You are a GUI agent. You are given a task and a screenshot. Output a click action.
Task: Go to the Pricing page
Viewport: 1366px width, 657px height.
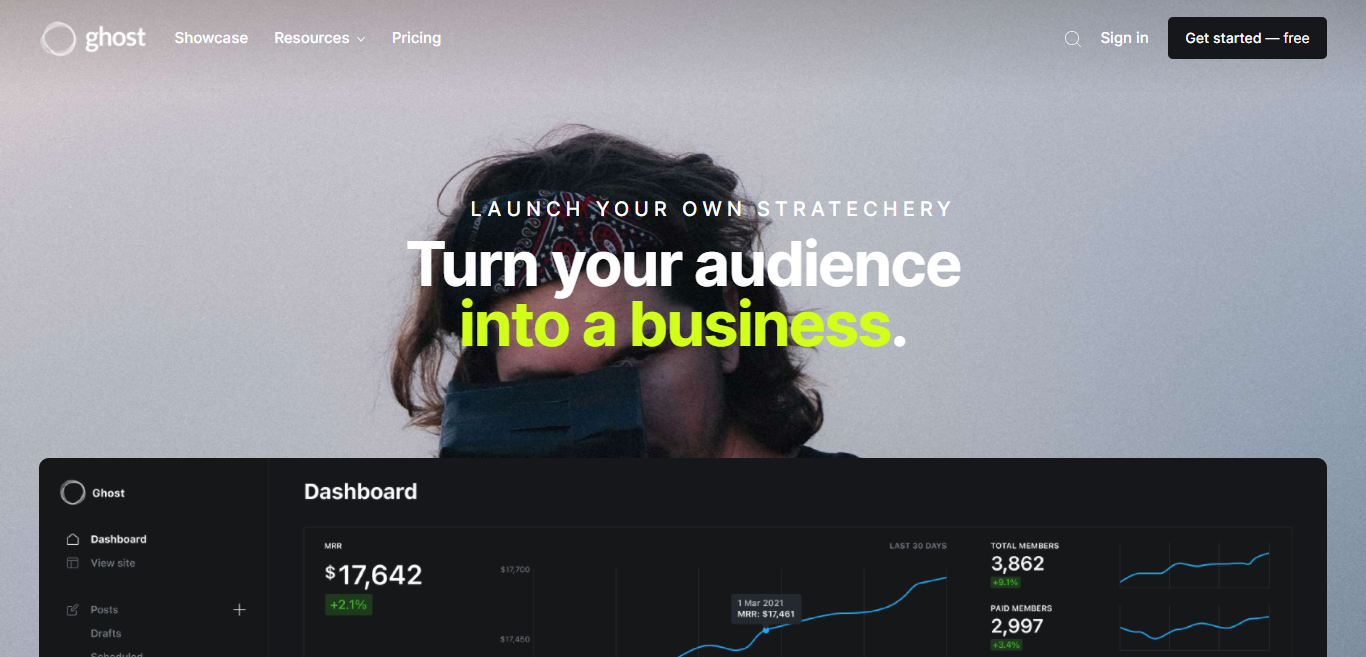(x=416, y=38)
